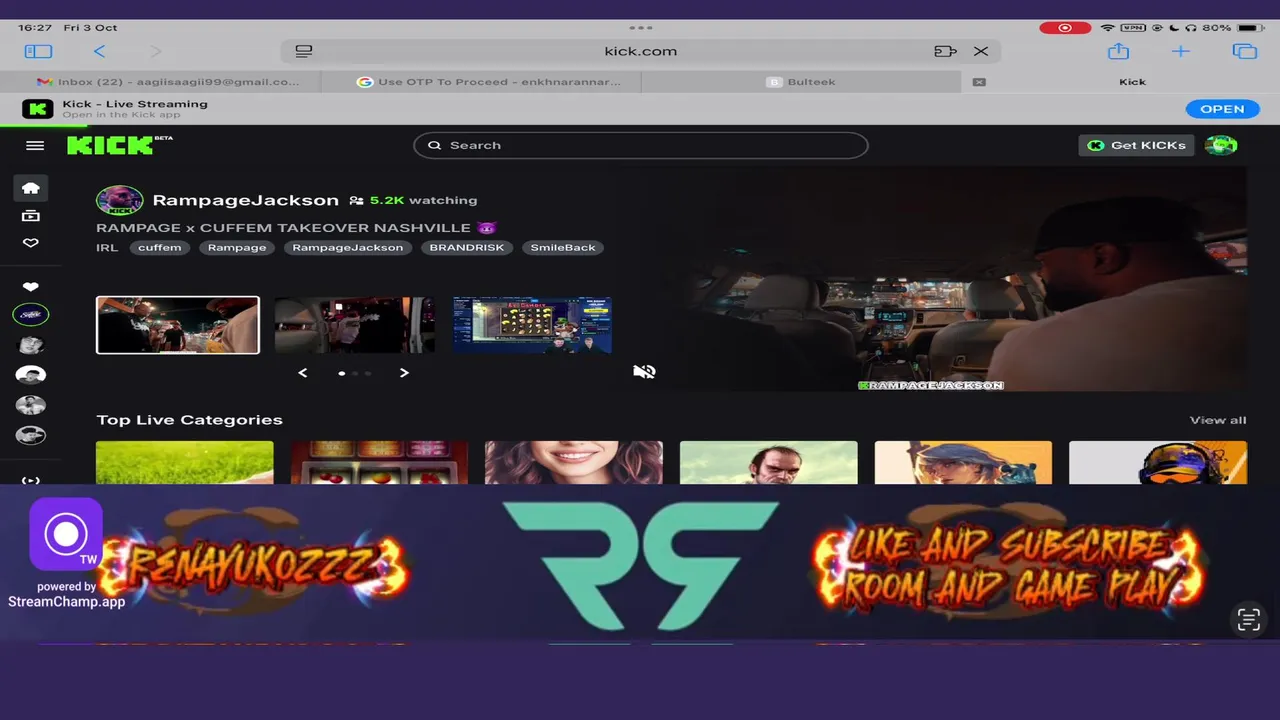Open the slot machine category card
The width and height of the screenshot is (1280, 720).
pos(379,463)
